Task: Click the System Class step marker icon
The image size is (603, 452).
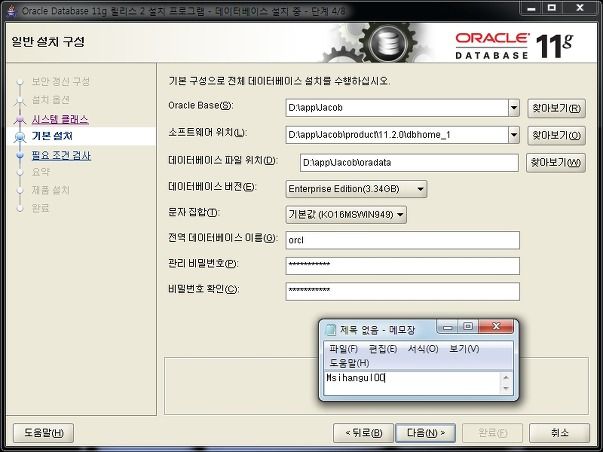Action: [x=20, y=120]
